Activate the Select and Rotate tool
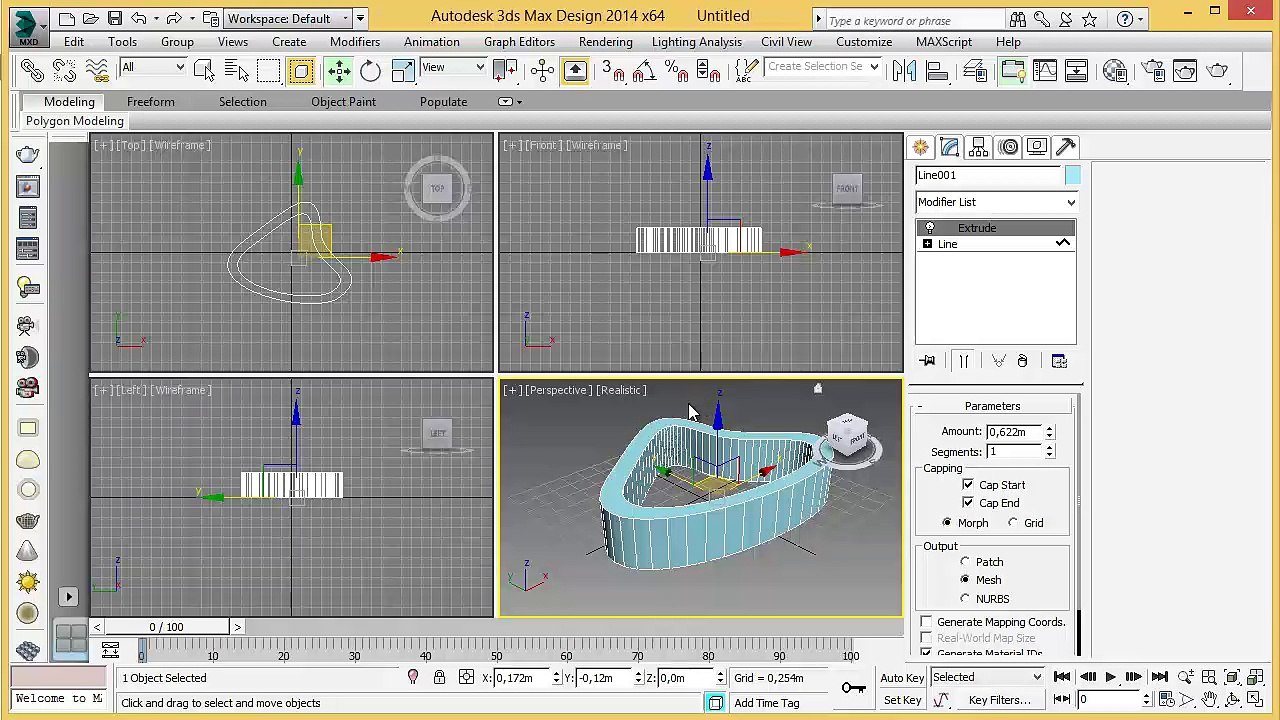 (x=371, y=70)
